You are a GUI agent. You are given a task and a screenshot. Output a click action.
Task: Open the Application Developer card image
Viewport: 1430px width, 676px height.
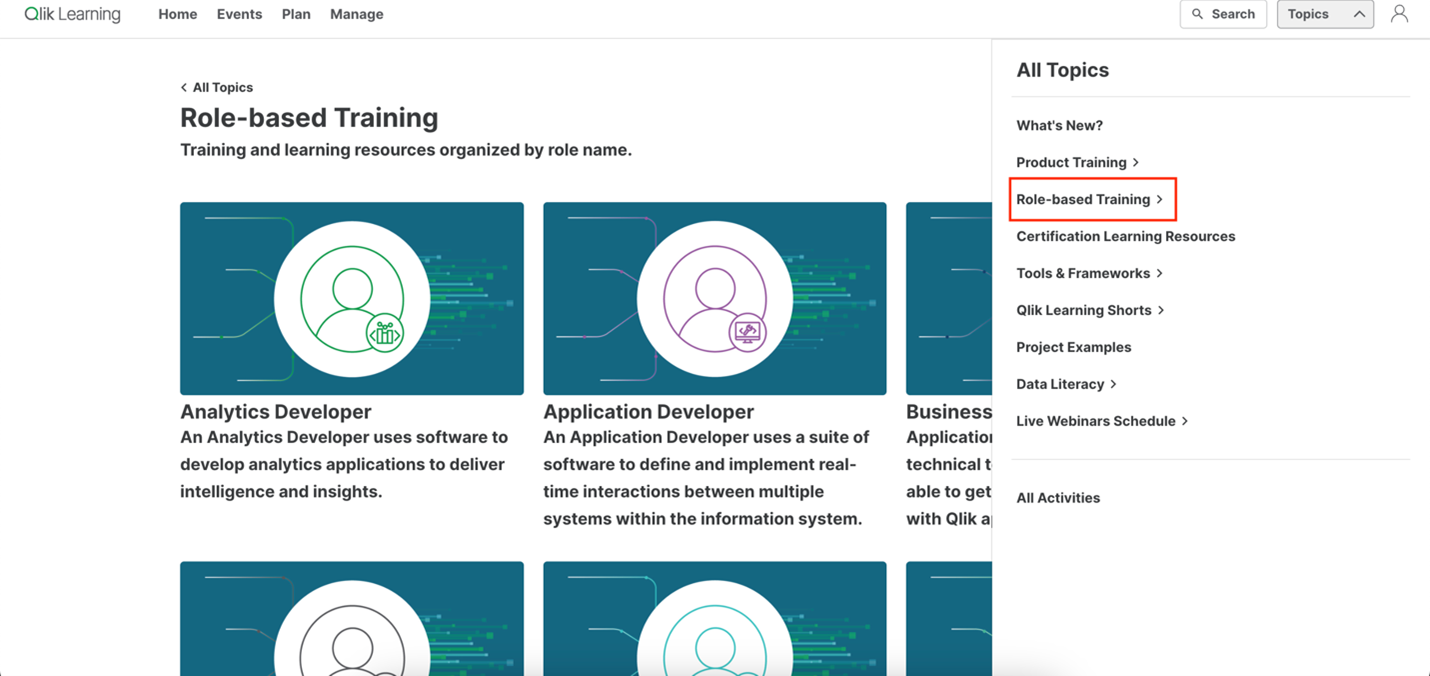pyautogui.click(x=715, y=299)
